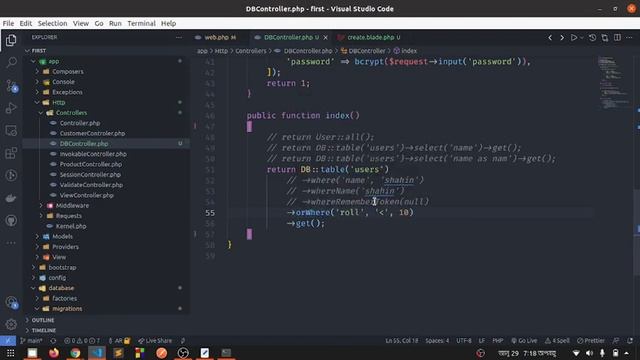The width and height of the screenshot is (640, 360).
Task: Open the run button dropdown arrow
Action: (x=582, y=38)
